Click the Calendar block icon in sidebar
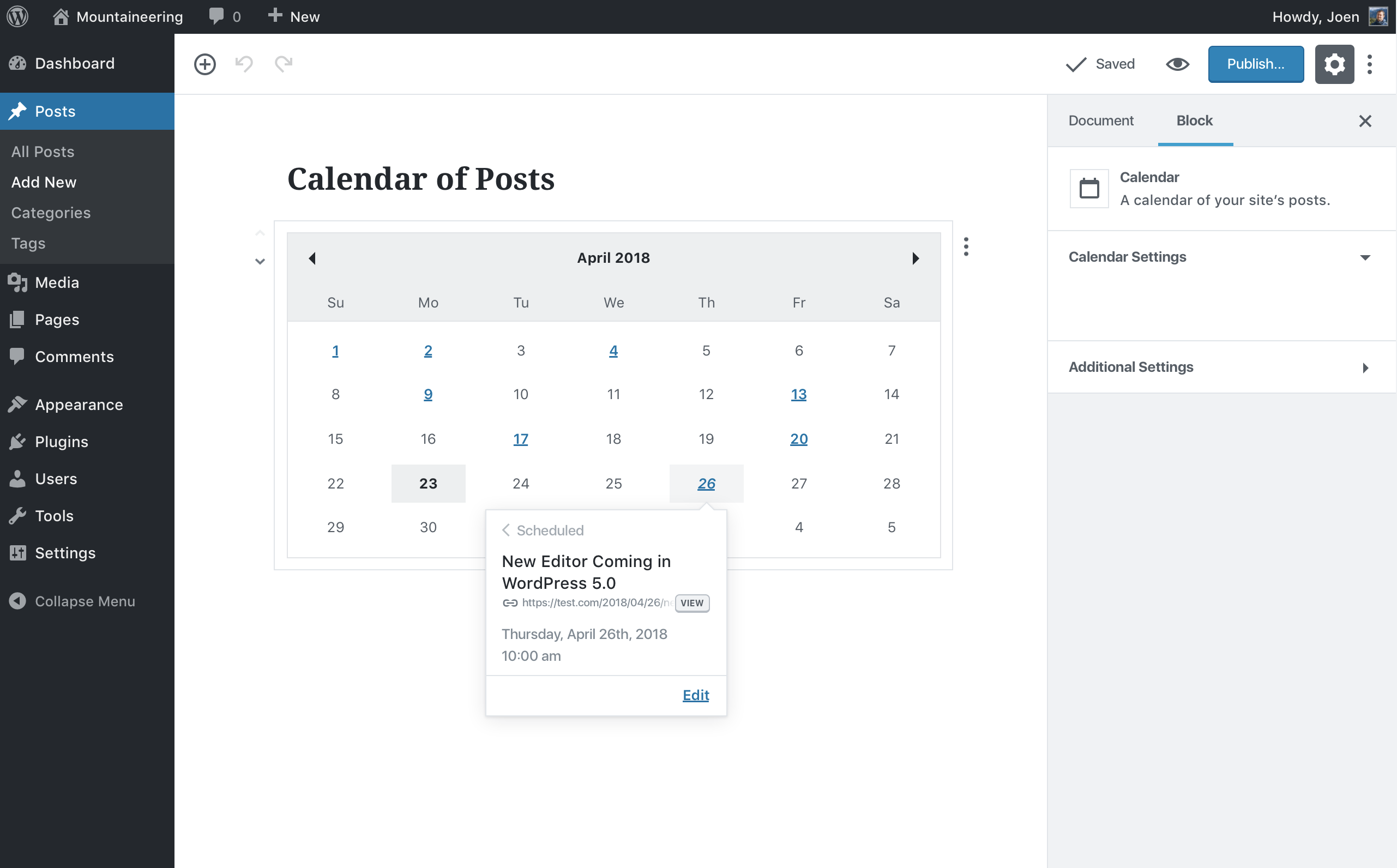Screen dimensions: 1397x868 coord(1089,188)
